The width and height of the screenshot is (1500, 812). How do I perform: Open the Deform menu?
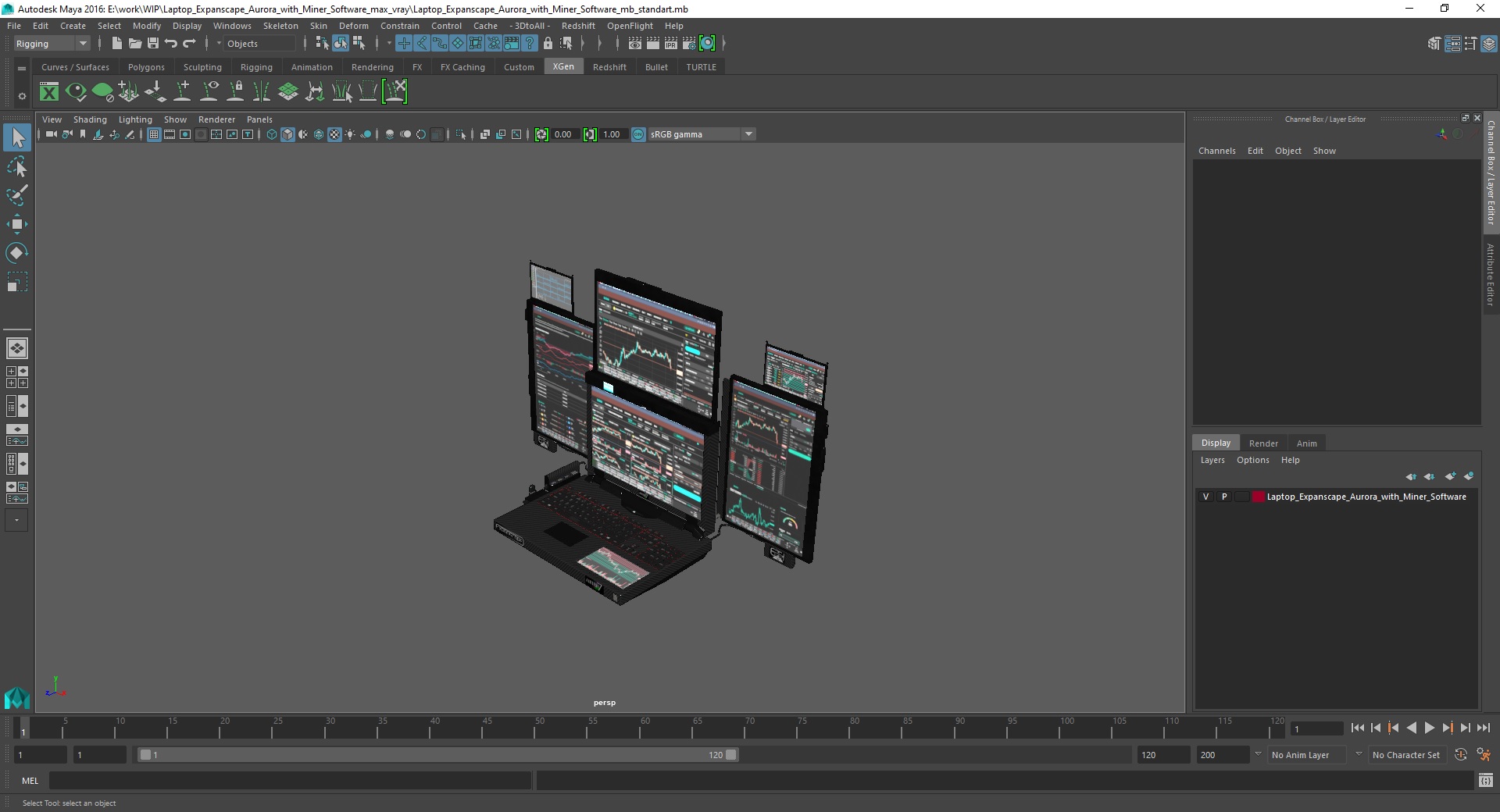tap(353, 26)
